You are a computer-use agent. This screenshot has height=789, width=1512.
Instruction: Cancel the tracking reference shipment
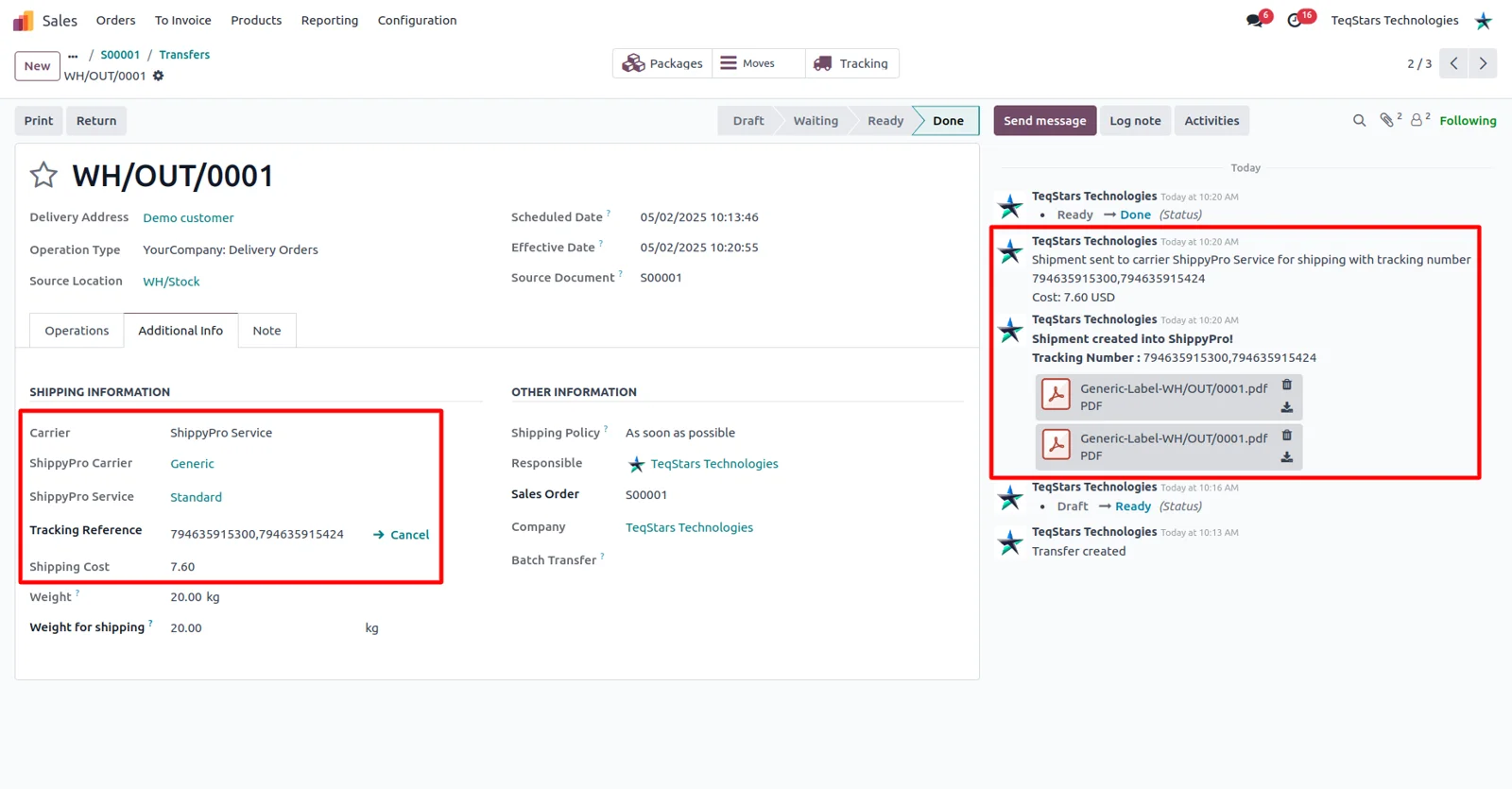point(401,535)
